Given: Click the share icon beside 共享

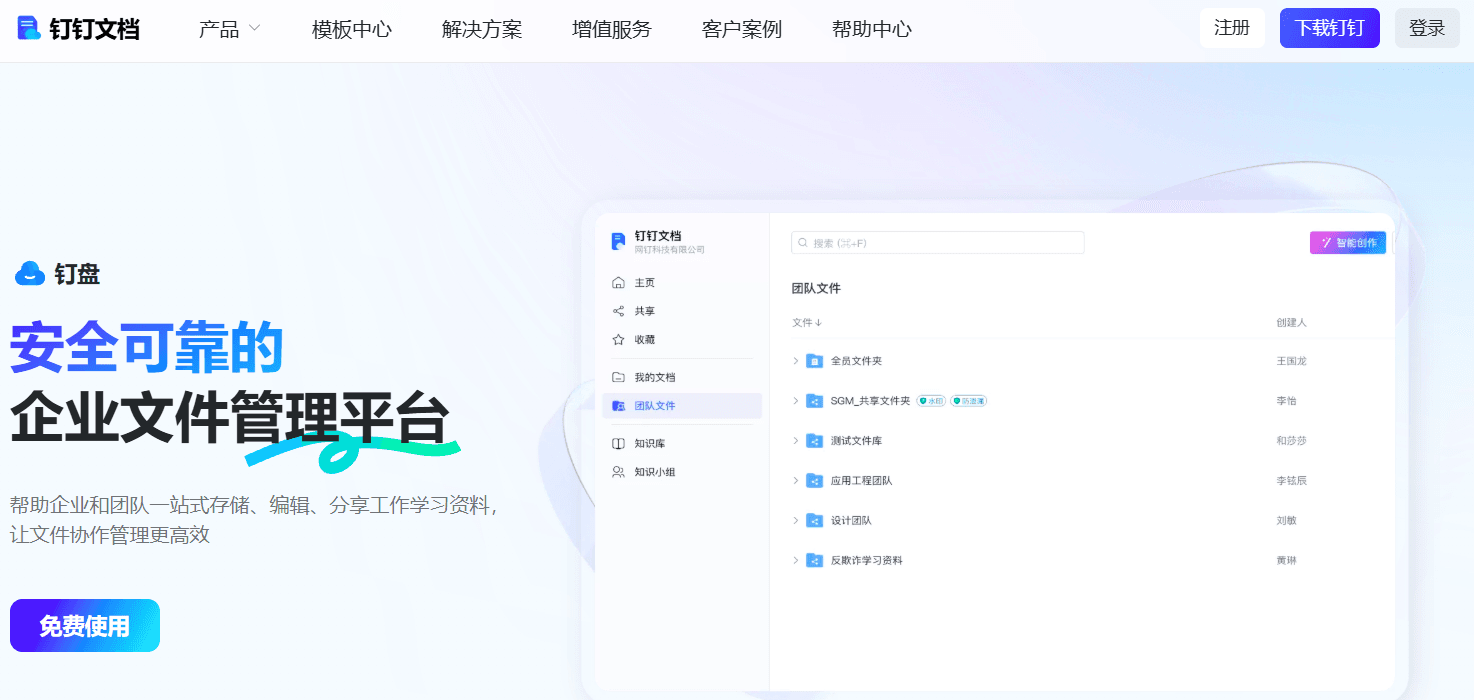Looking at the screenshot, I should [x=618, y=311].
